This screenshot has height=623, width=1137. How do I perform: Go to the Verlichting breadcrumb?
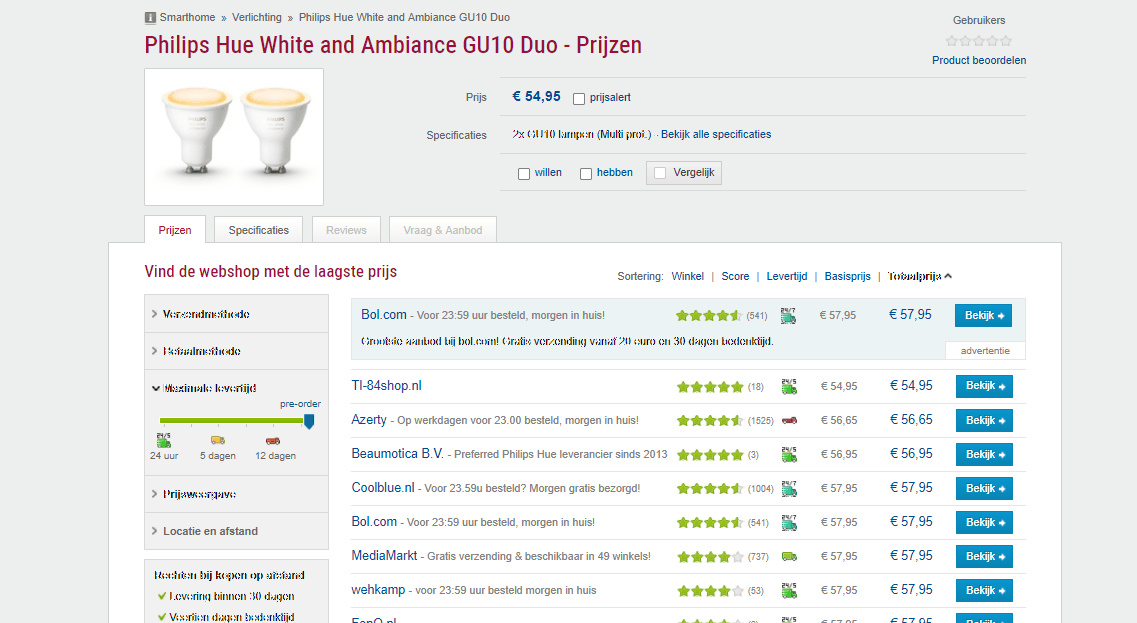[257, 17]
